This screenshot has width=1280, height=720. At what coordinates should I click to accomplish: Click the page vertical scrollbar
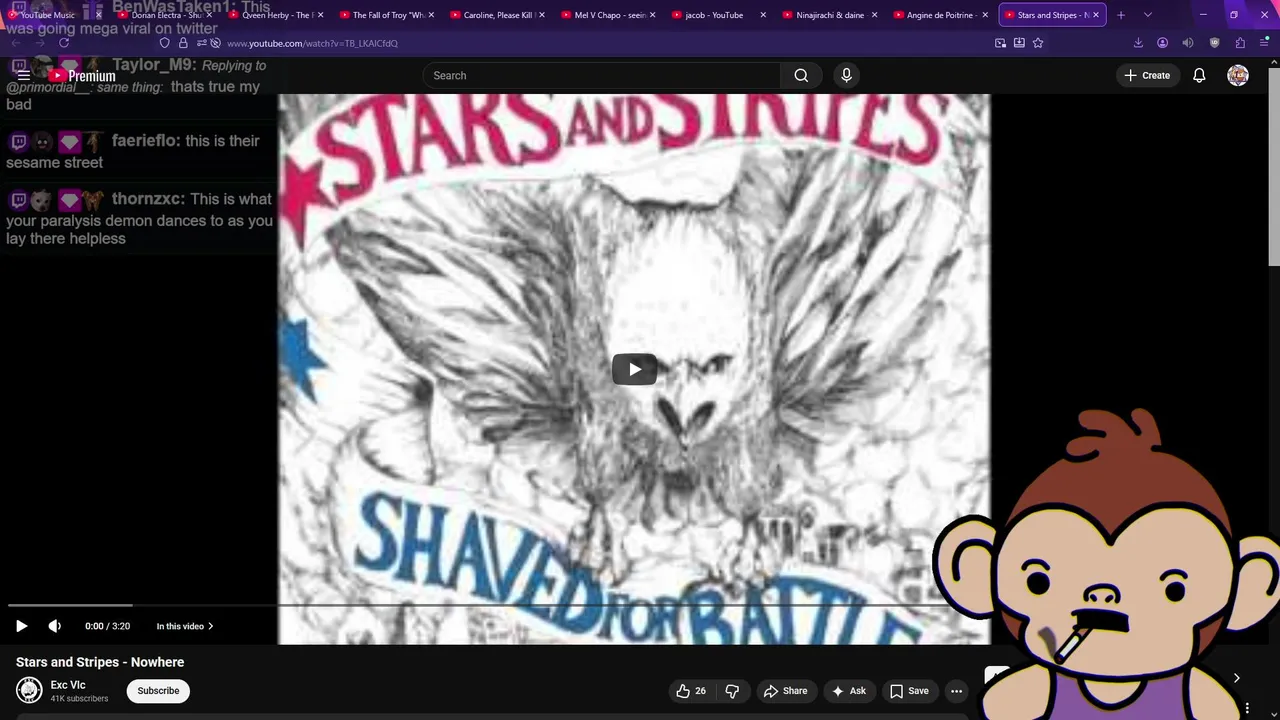coord(1274,165)
